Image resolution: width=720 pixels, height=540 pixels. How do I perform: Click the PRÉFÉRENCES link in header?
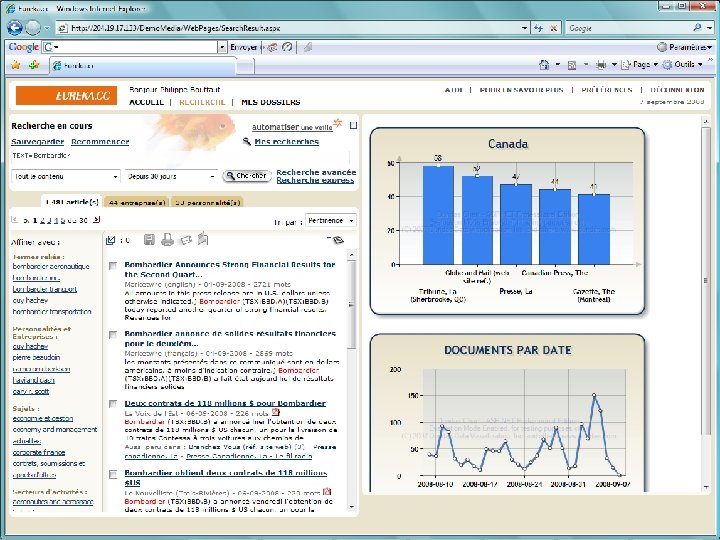point(607,90)
